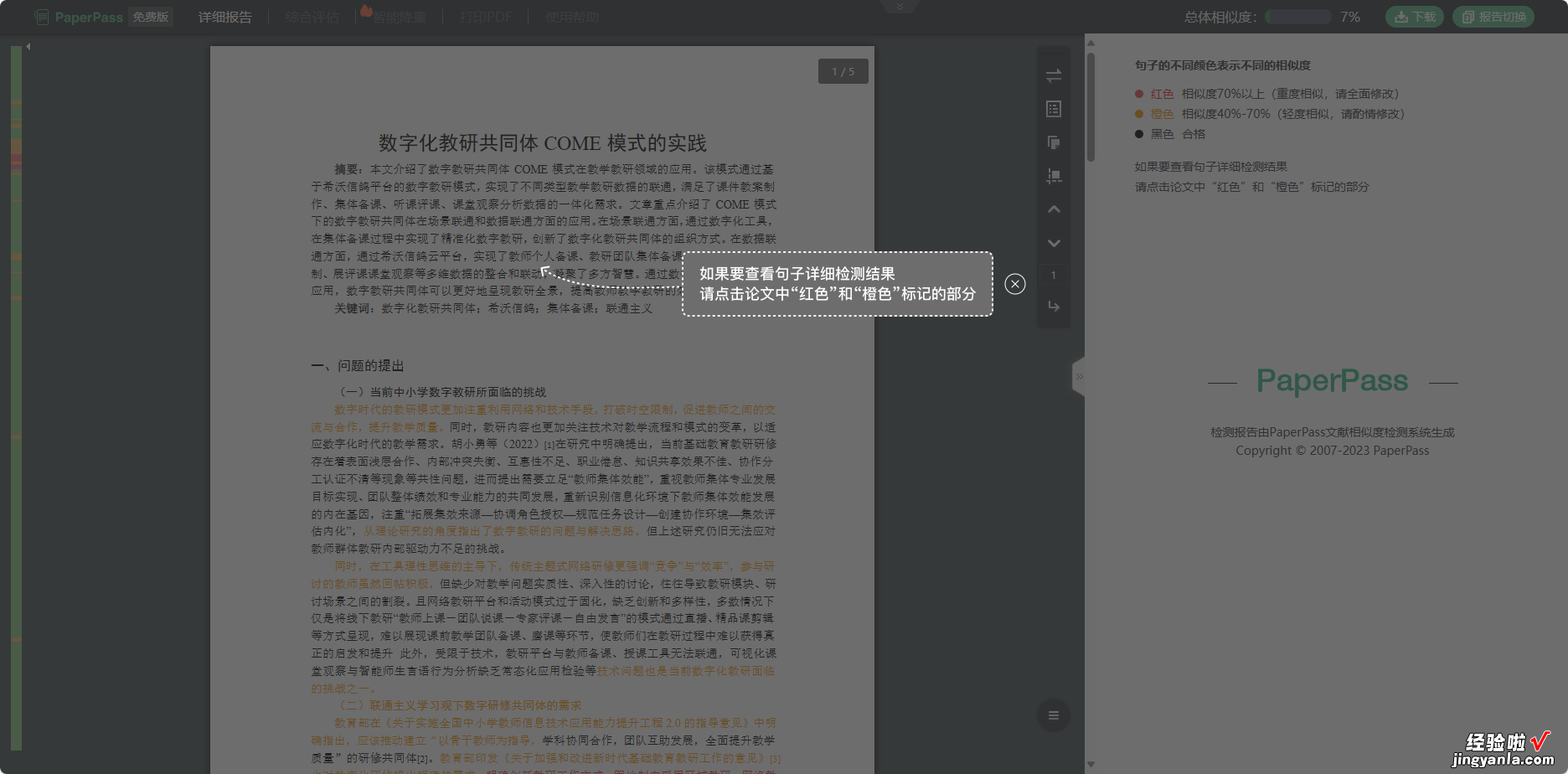Click the overall similarity progress bar
The width and height of the screenshot is (1568, 774).
tap(1298, 17)
